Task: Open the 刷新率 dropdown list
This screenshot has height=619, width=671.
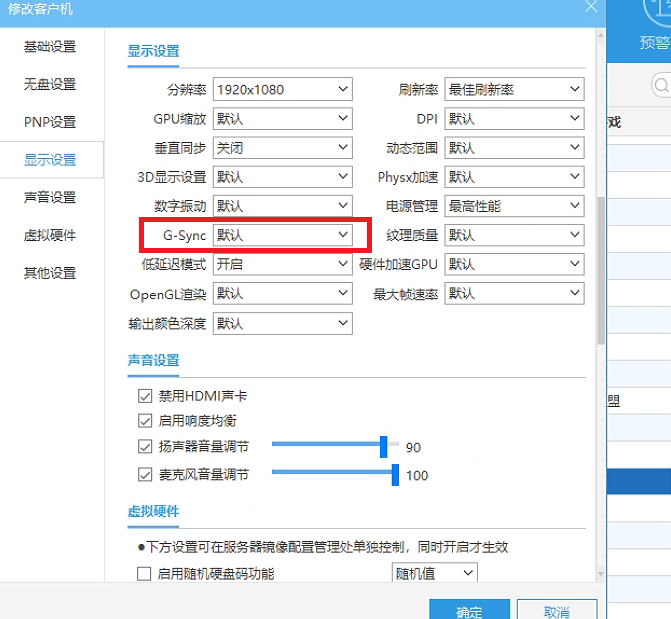Action: point(513,90)
